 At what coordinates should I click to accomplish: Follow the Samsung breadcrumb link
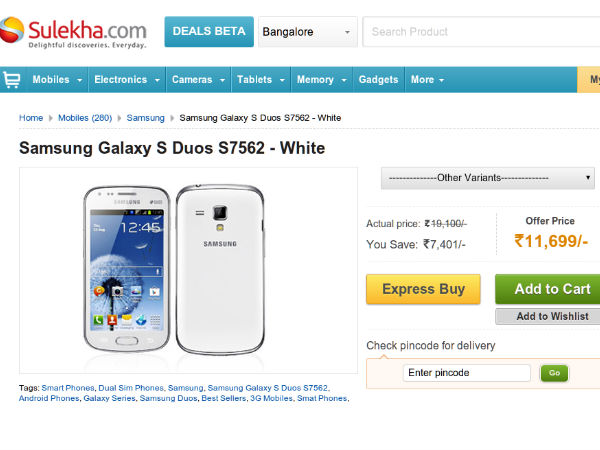[x=146, y=118]
